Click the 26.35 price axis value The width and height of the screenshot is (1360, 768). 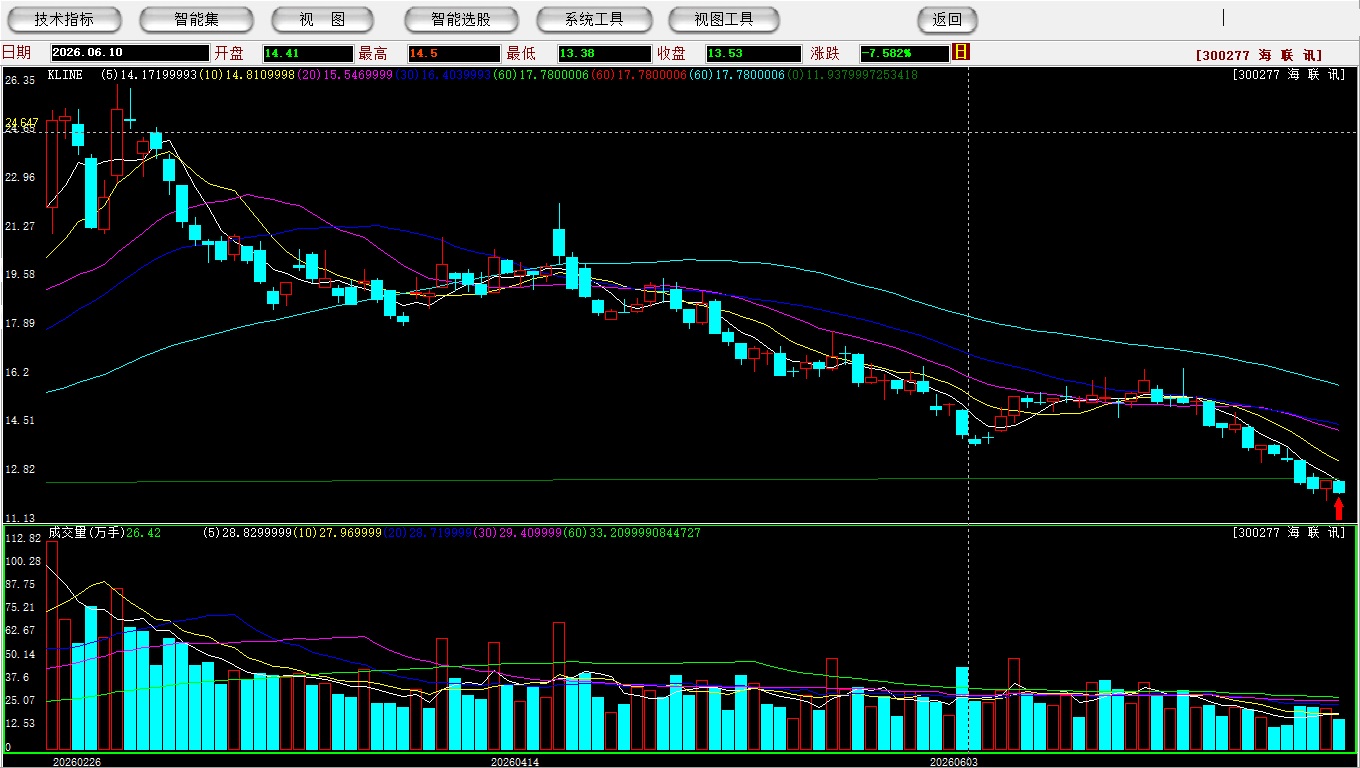pyautogui.click(x=19, y=80)
